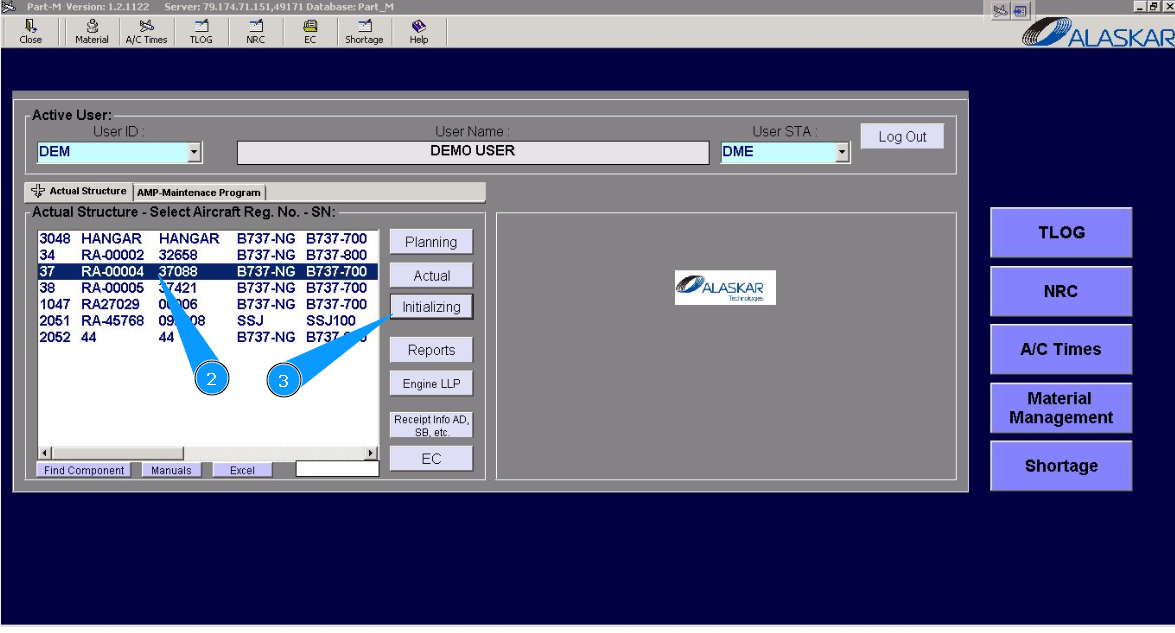
Task: Open the Material toolbar icon
Action: pos(91,31)
